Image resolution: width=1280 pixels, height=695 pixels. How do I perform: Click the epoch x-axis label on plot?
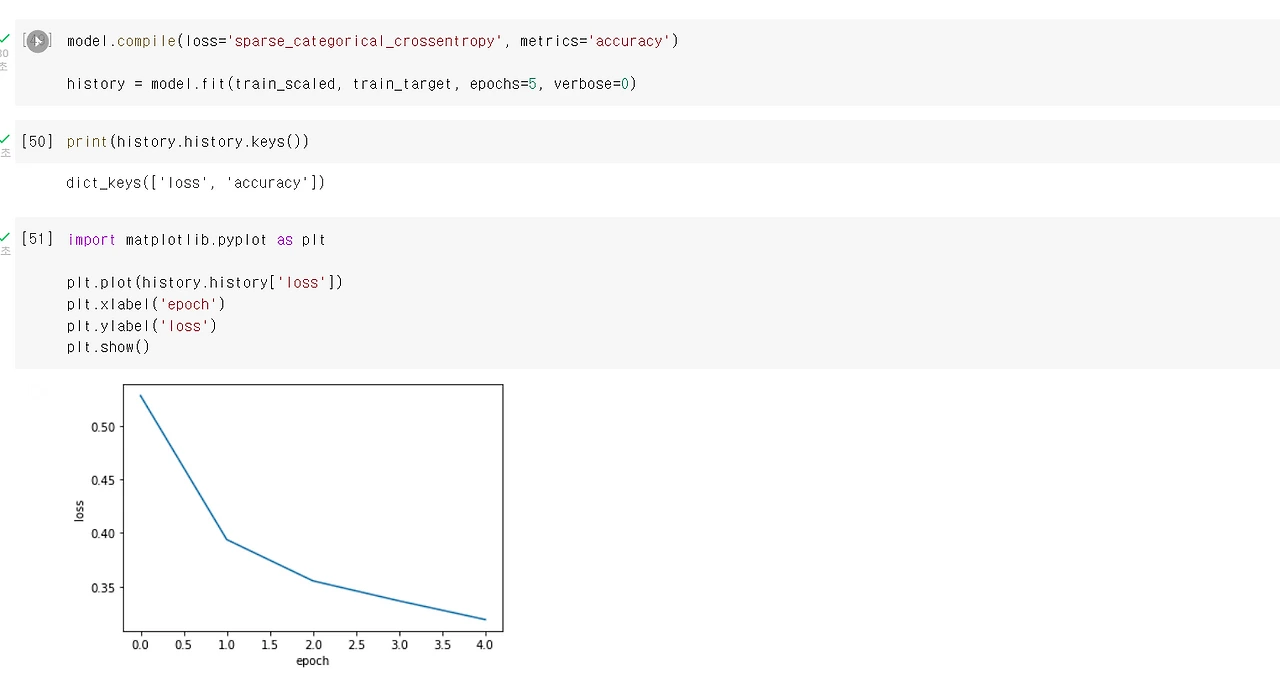tap(313, 661)
